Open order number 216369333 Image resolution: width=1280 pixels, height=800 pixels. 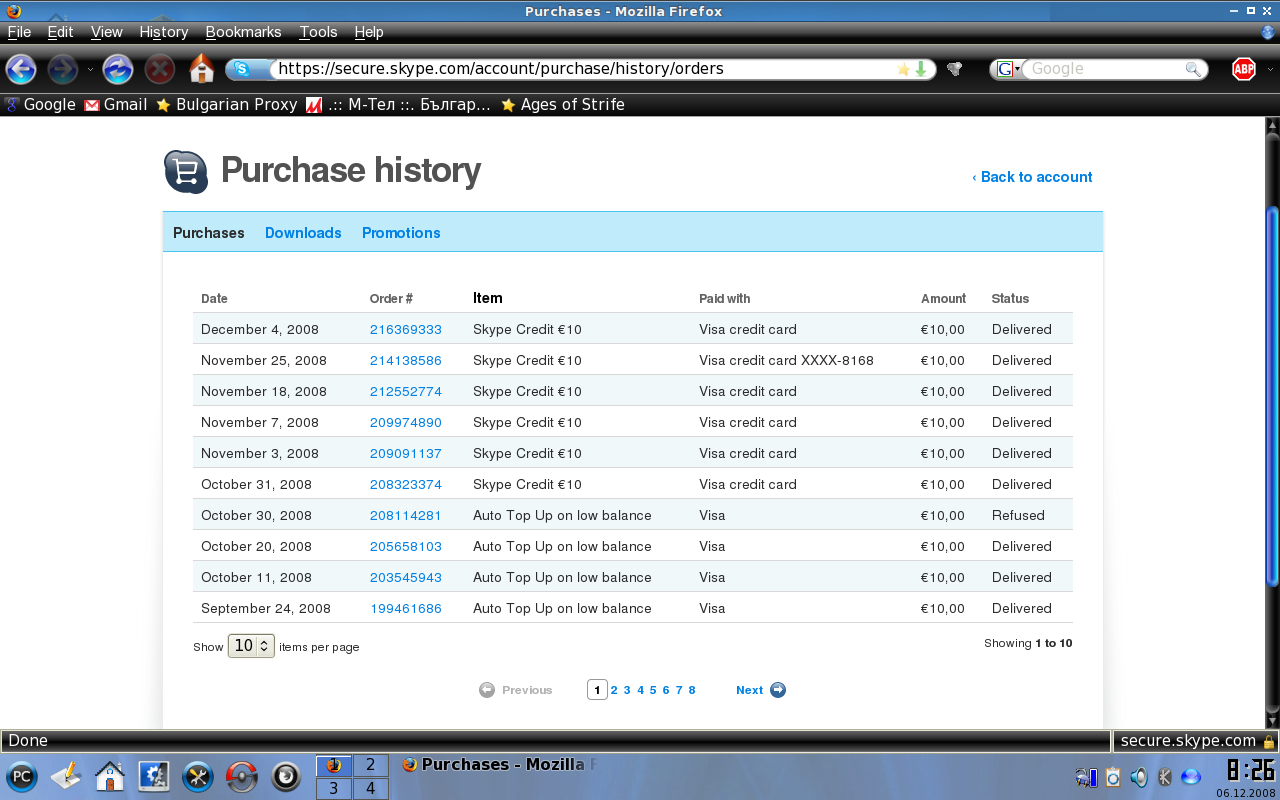(x=405, y=329)
